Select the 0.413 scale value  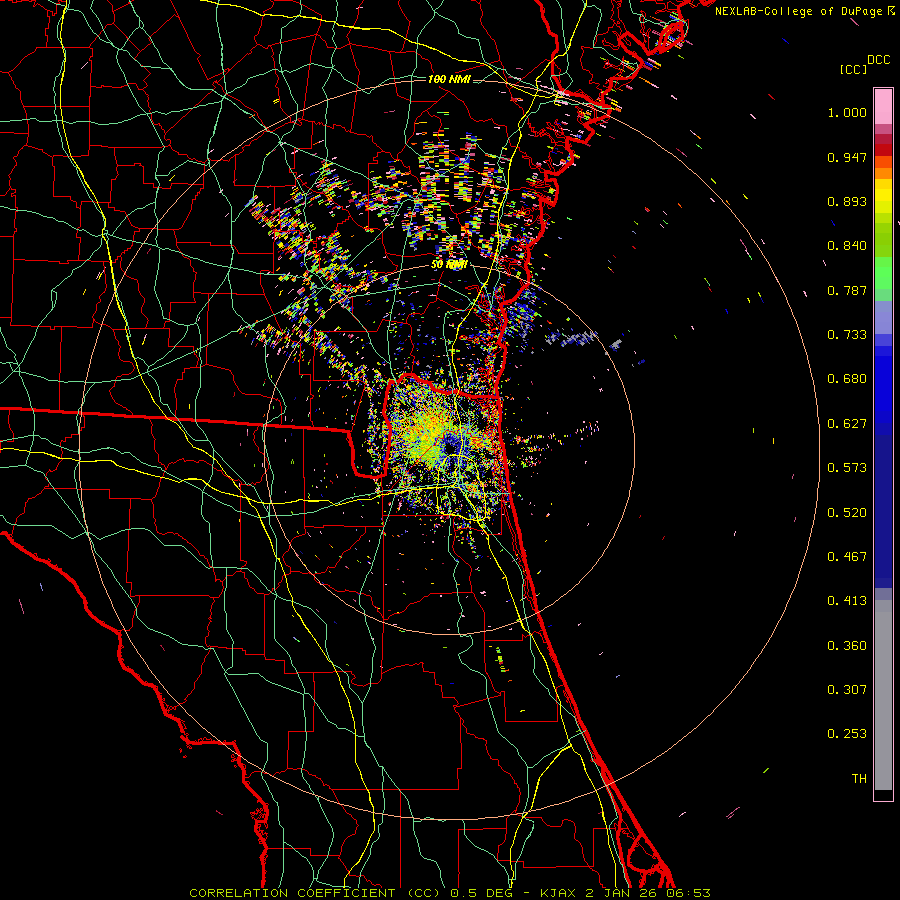pos(847,601)
